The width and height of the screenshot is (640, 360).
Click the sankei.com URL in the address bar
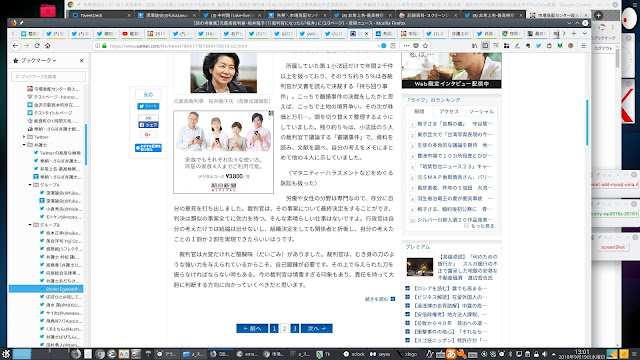(x=178, y=46)
